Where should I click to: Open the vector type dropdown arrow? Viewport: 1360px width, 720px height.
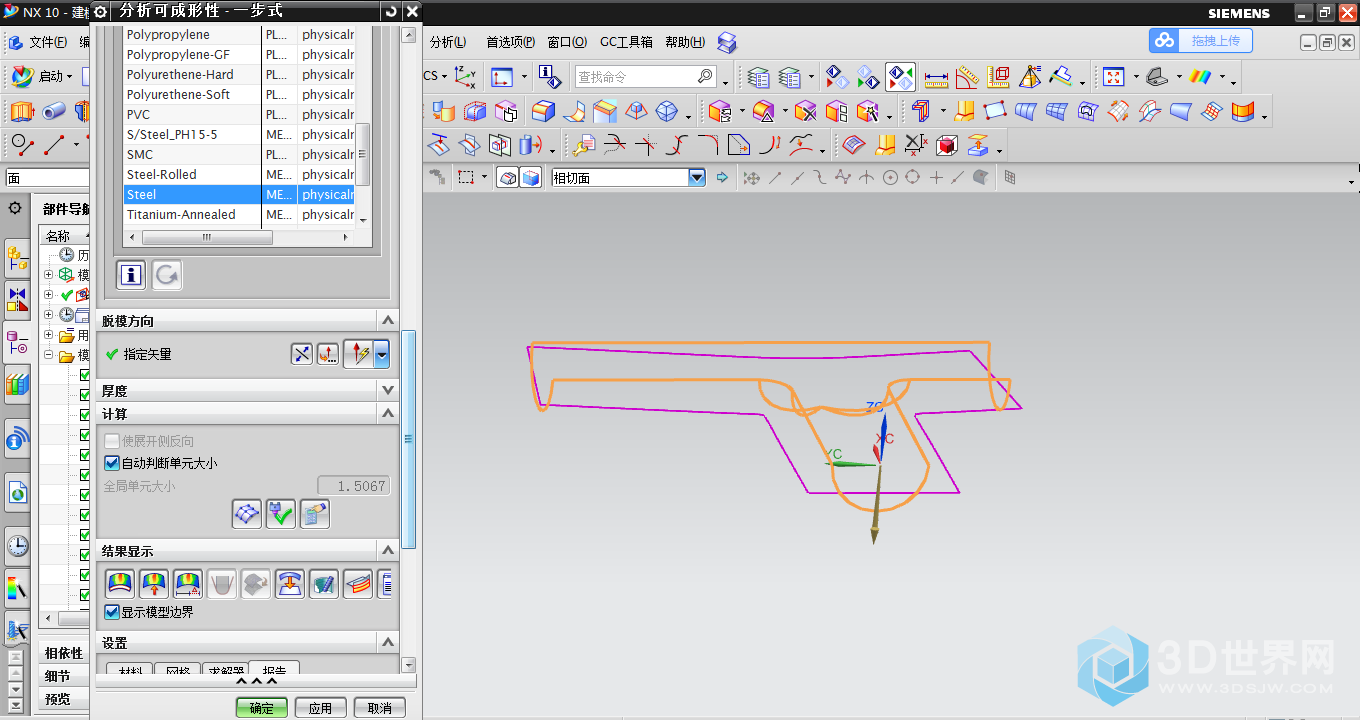[382, 354]
